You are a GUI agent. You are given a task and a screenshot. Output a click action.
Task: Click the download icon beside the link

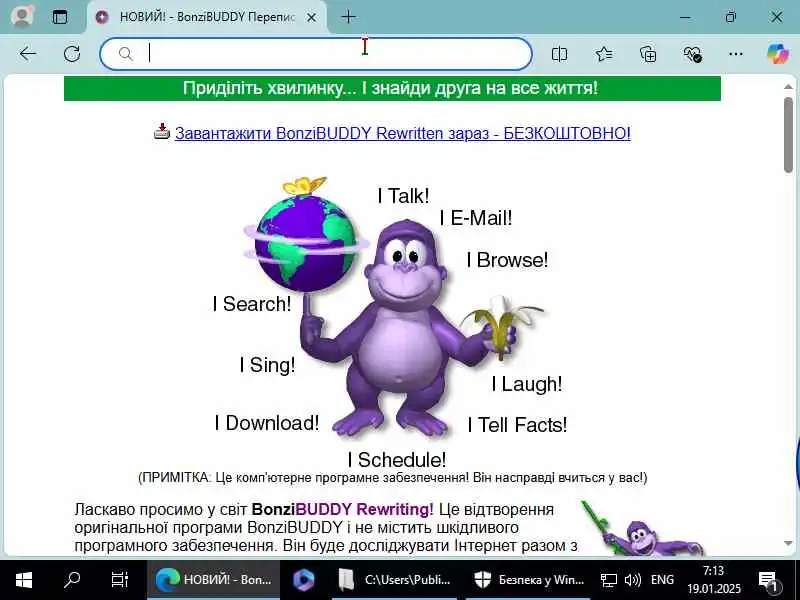pyautogui.click(x=162, y=131)
